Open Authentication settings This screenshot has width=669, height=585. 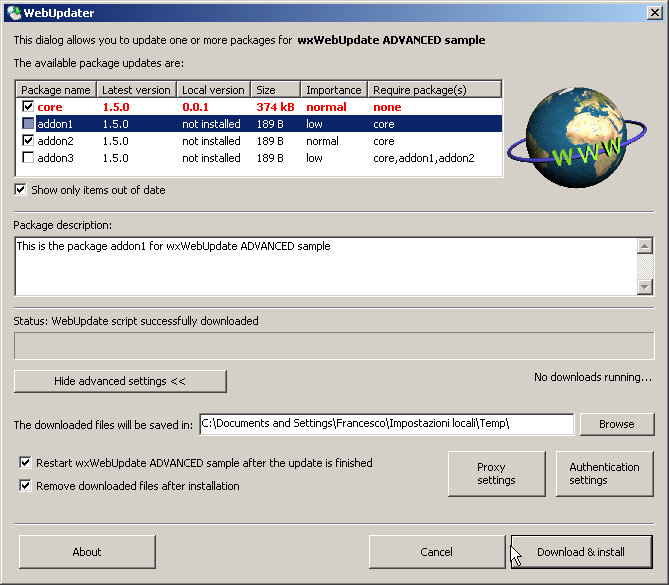pyautogui.click(x=604, y=474)
